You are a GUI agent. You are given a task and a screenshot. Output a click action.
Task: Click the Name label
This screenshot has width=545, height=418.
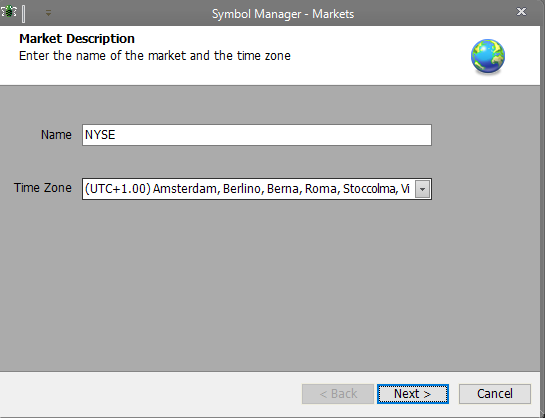56,135
